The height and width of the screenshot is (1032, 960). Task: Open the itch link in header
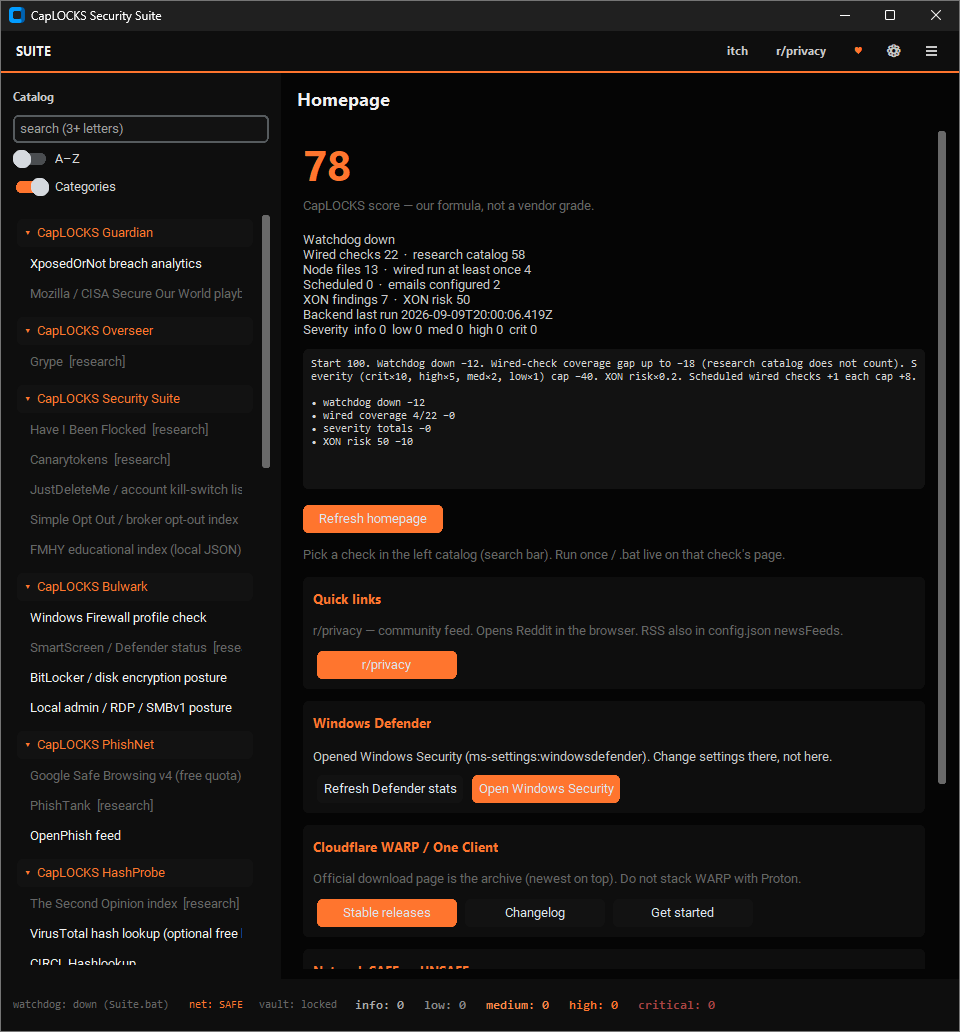(x=737, y=51)
